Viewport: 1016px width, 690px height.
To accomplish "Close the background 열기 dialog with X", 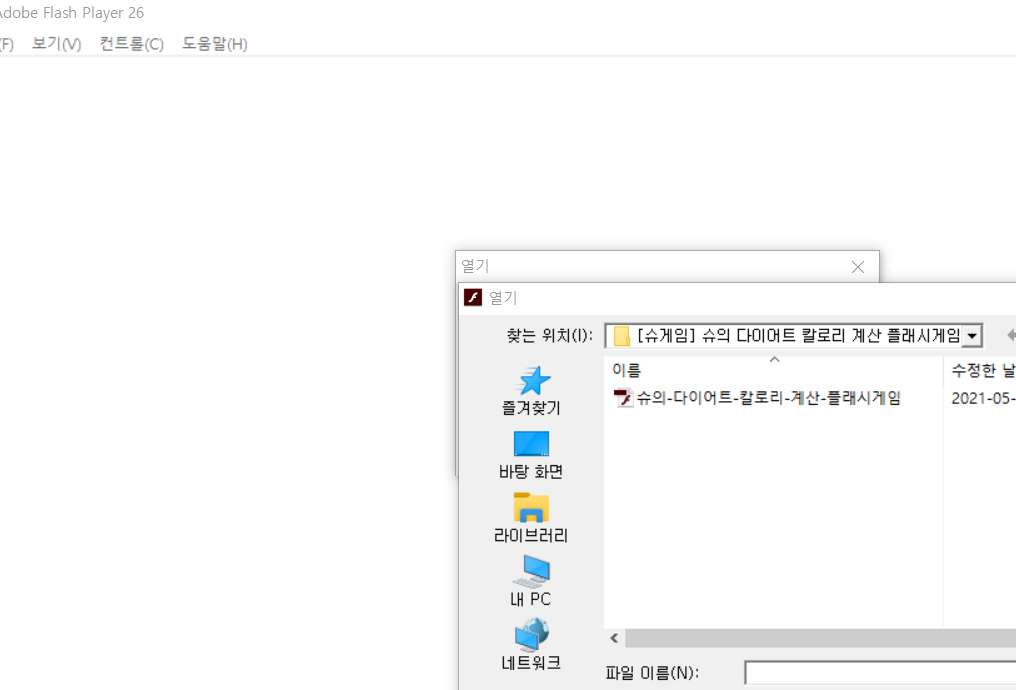I will coord(857,267).
